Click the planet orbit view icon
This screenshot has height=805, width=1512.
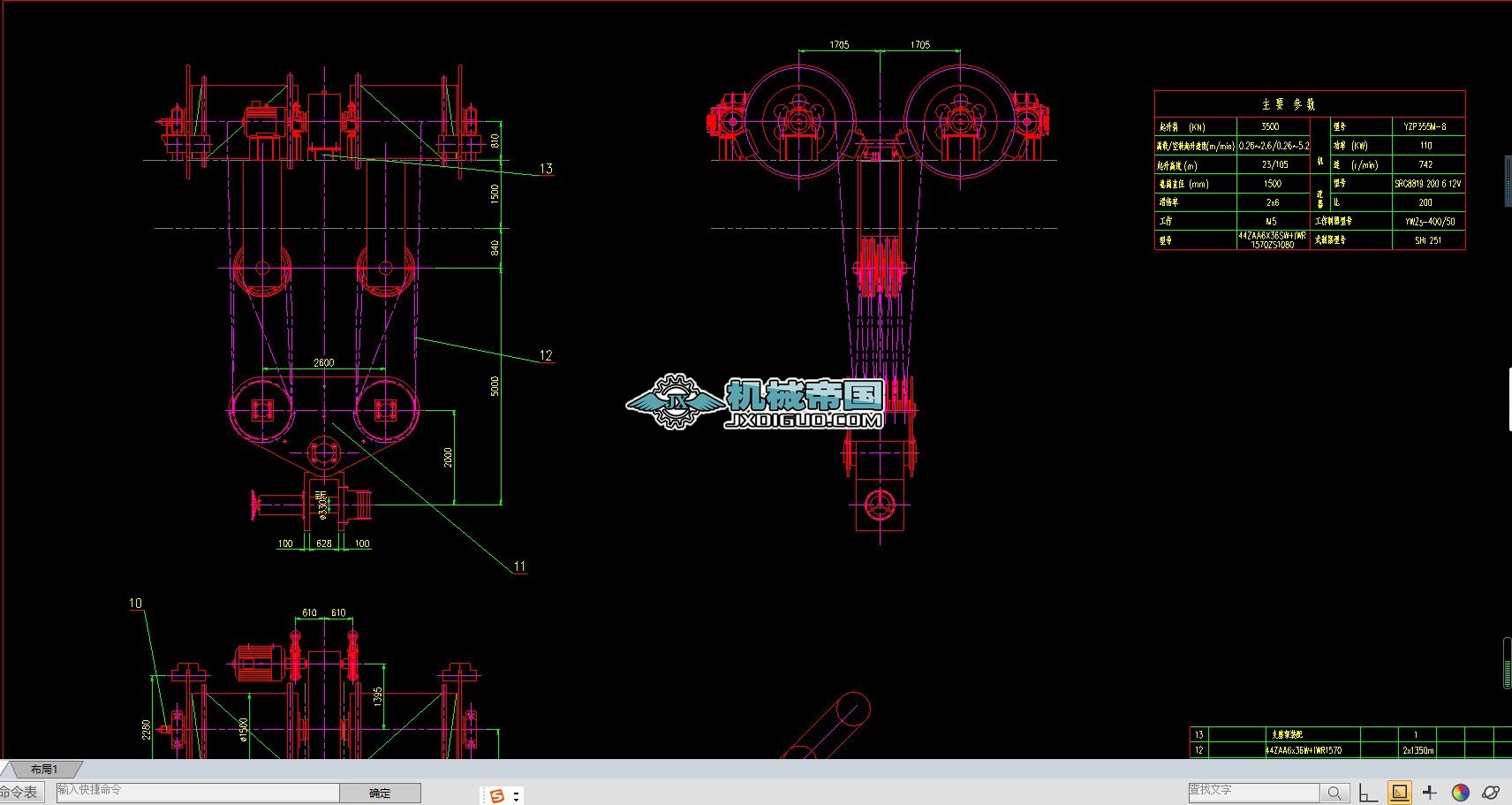coord(1491,793)
